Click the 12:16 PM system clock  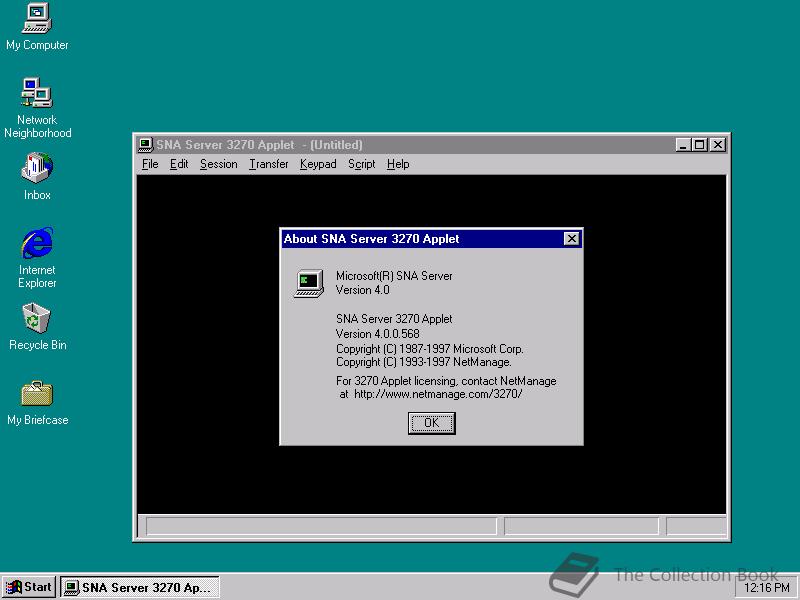point(767,588)
